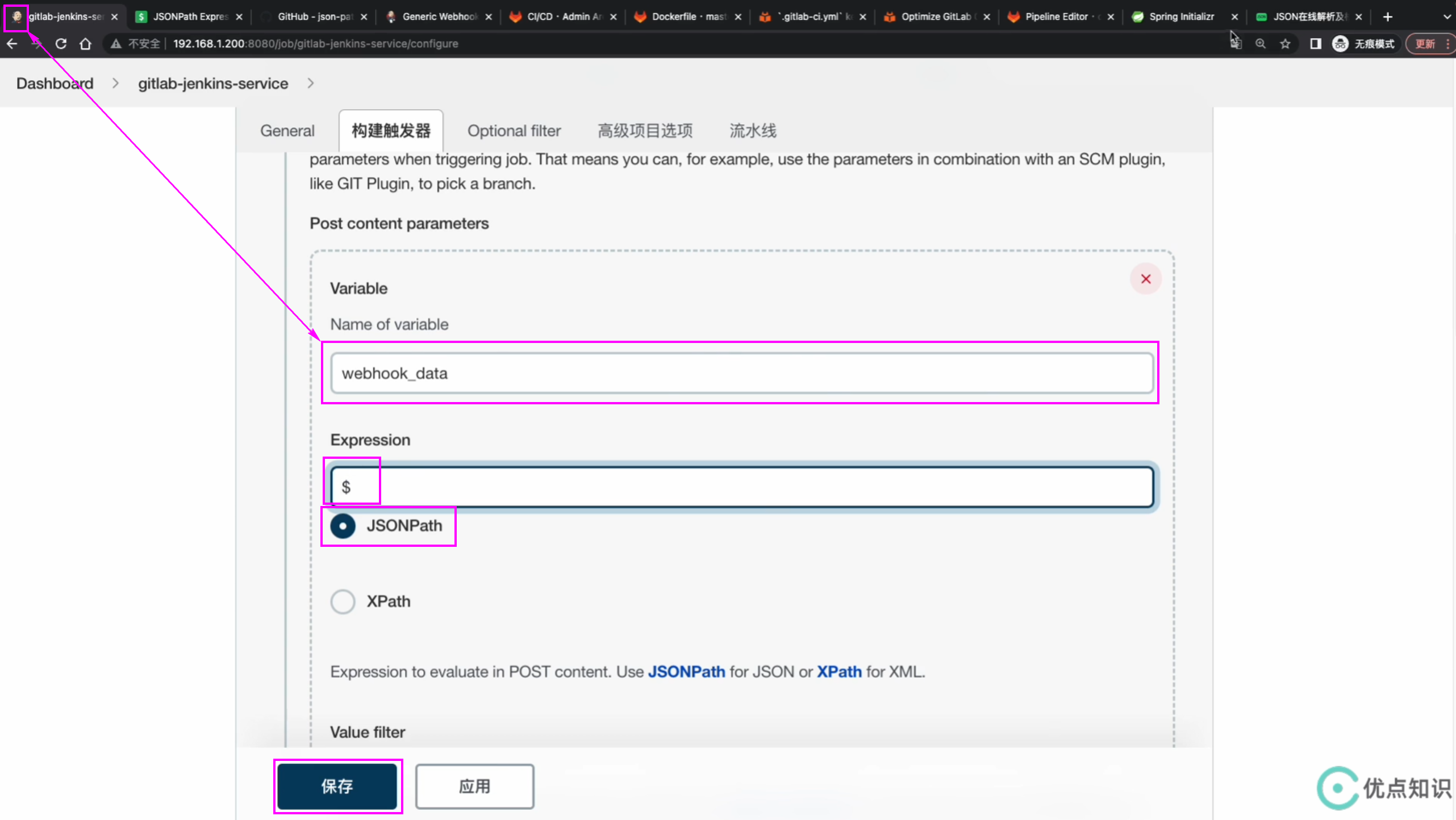Click the 保存 save button
Image resolution: width=1456 pixels, height=820 pixels.
click(x=337, y=786)
